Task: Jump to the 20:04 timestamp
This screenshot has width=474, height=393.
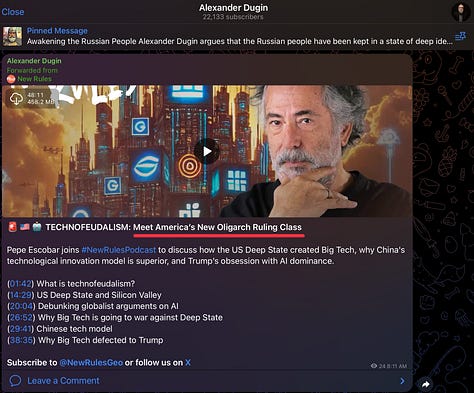Action: pos(21,306)
